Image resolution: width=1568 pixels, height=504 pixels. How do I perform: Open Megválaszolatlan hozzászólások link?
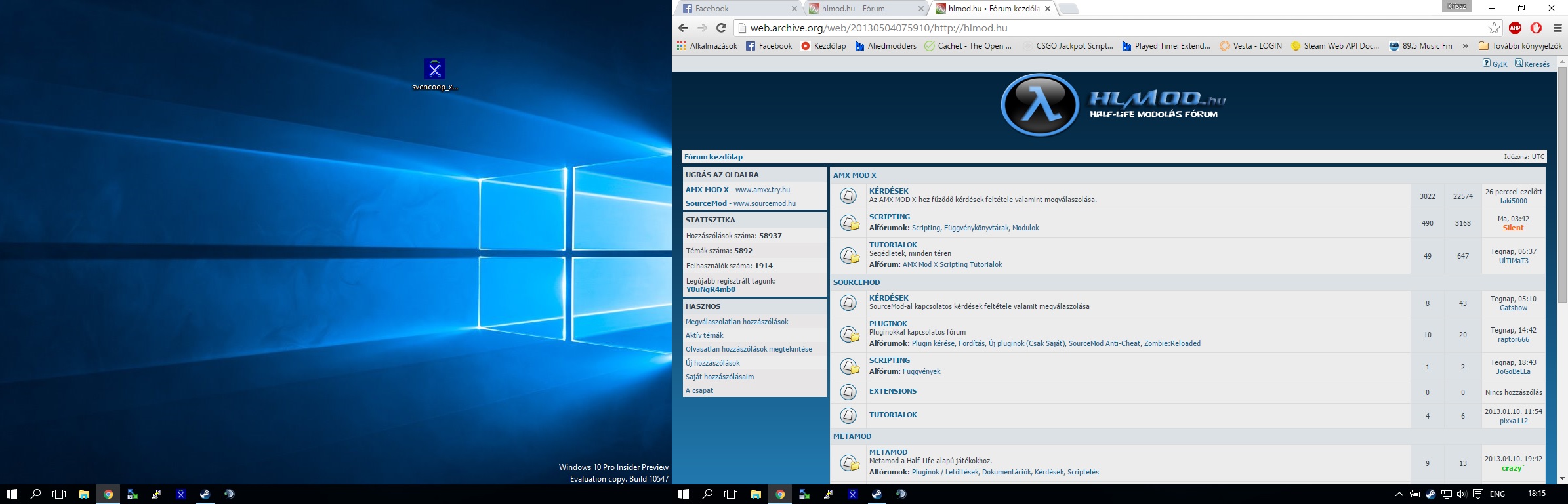point(737,322)
